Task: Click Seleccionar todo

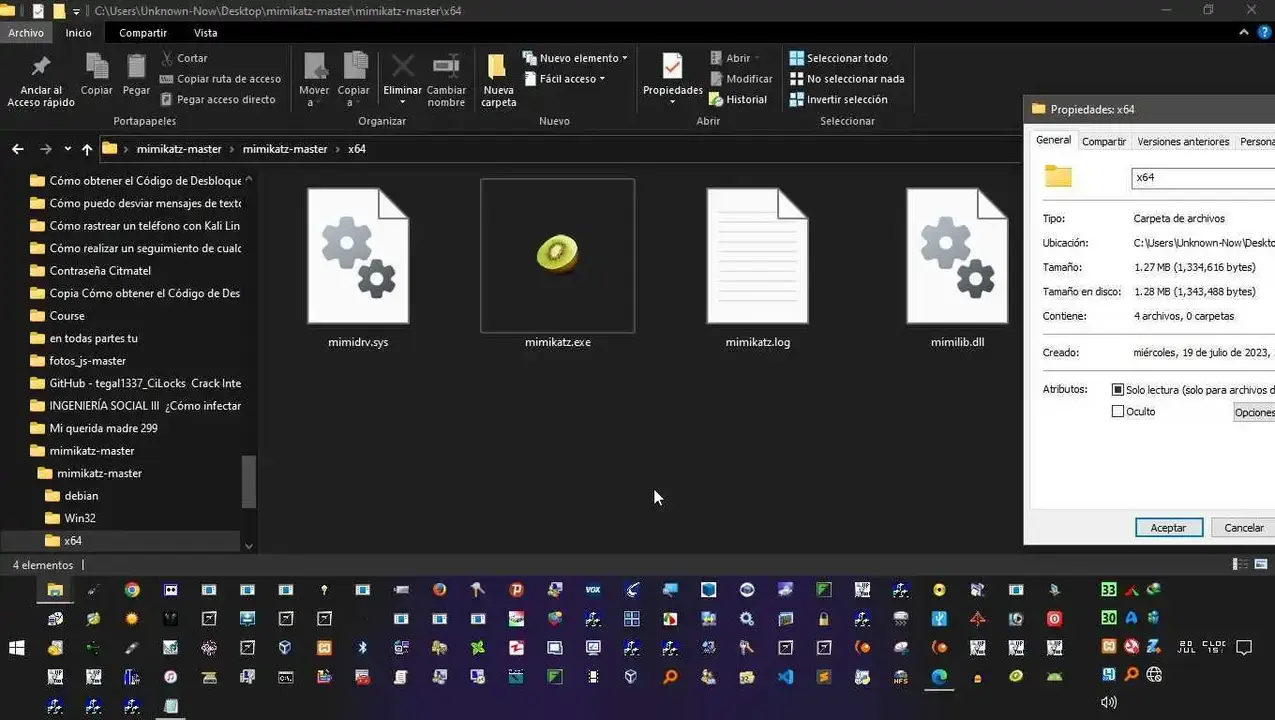Action: tap(838, 58)
